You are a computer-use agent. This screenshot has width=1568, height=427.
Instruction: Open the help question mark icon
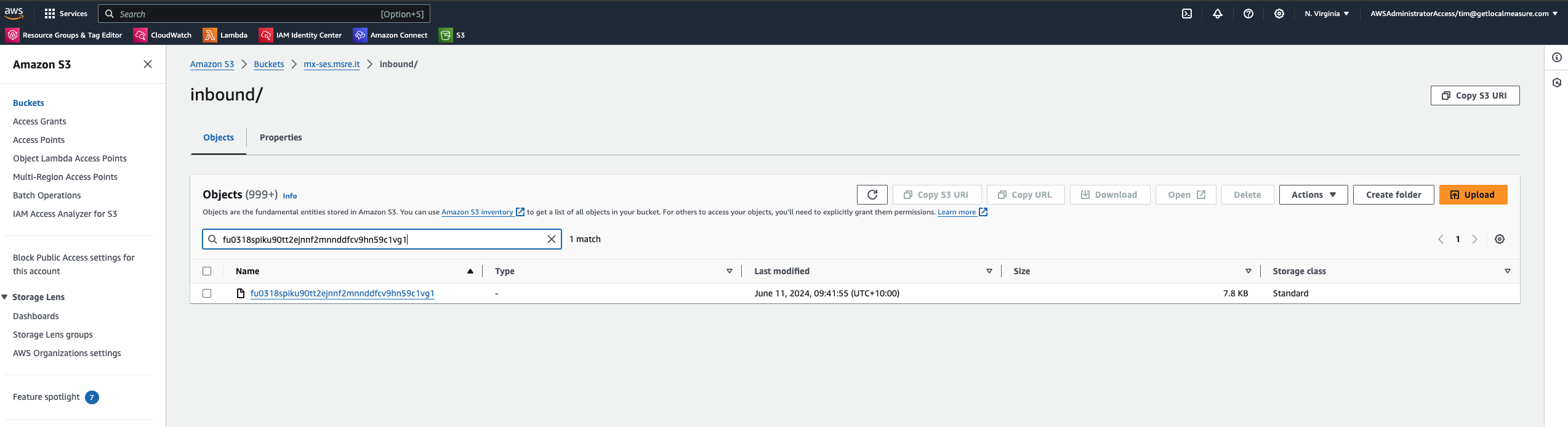1248,14
